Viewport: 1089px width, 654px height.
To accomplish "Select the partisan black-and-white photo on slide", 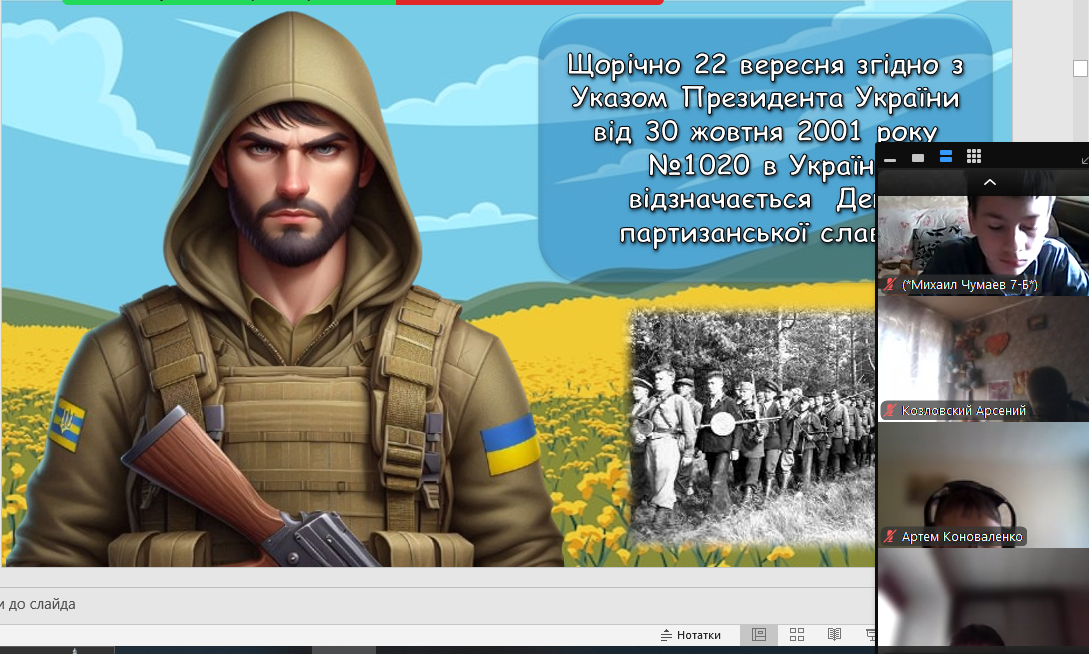I will pos(751,427).
